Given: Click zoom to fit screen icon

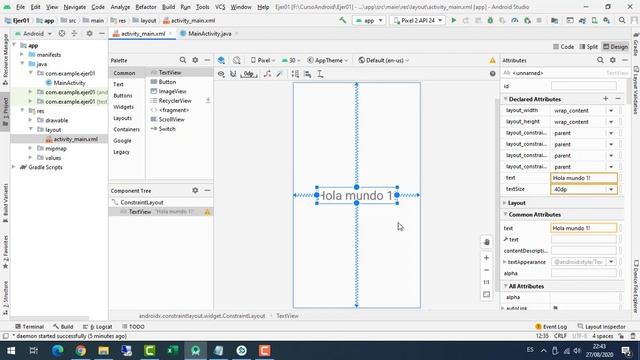Looking at the screenshot, I should point(487,294).
